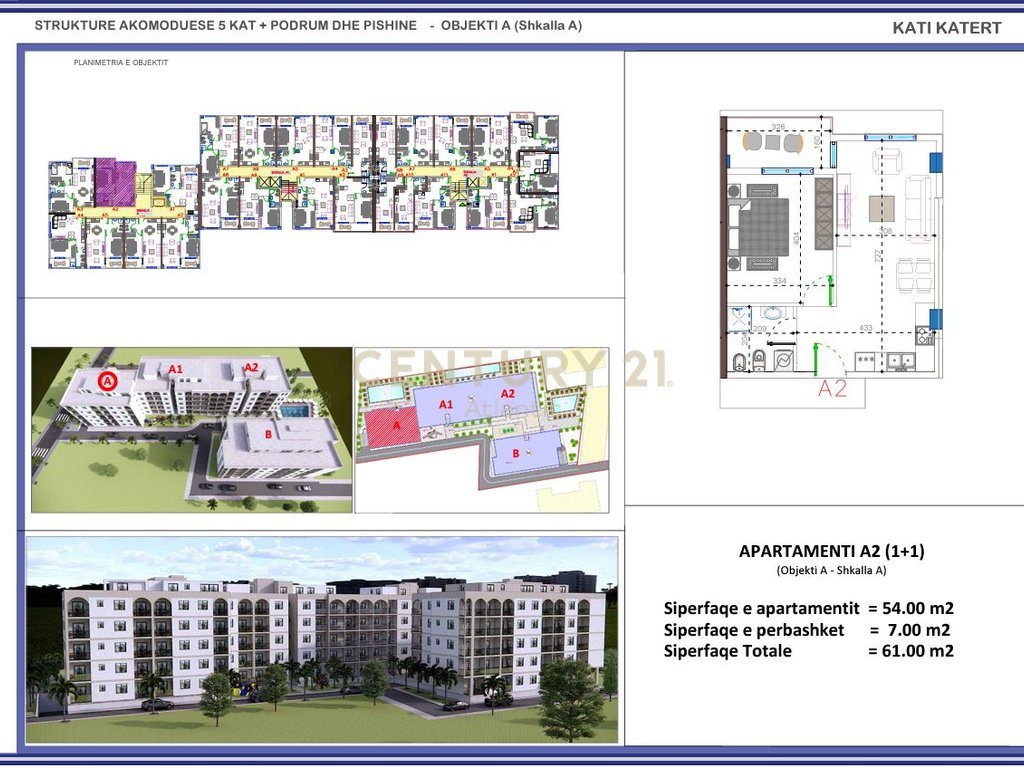Click the '= 54.00 m2' value
Image resolution: width=1024 pixels, height=768 pixels.
pos(911,609)
